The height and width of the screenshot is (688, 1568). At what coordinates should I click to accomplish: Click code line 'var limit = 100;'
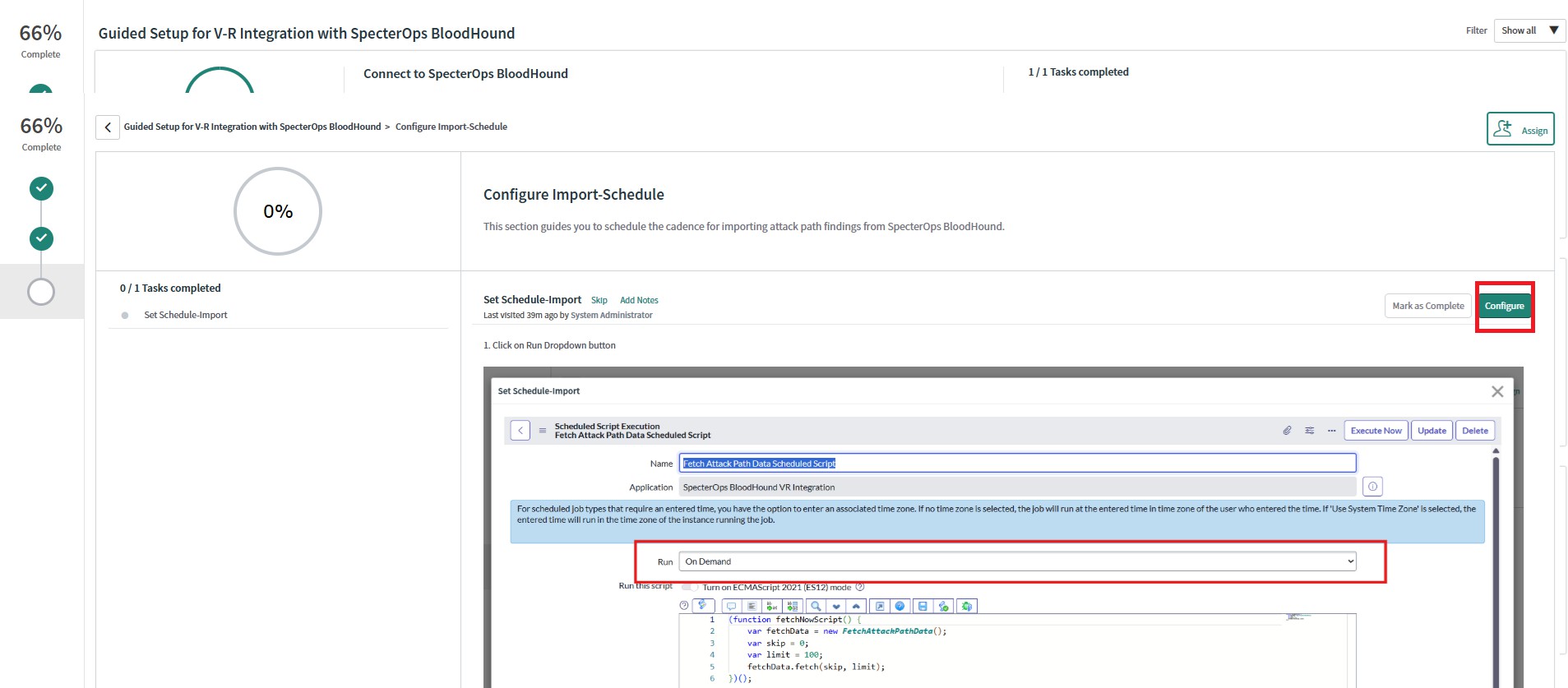pyautogui.click(x=784, y=655)
